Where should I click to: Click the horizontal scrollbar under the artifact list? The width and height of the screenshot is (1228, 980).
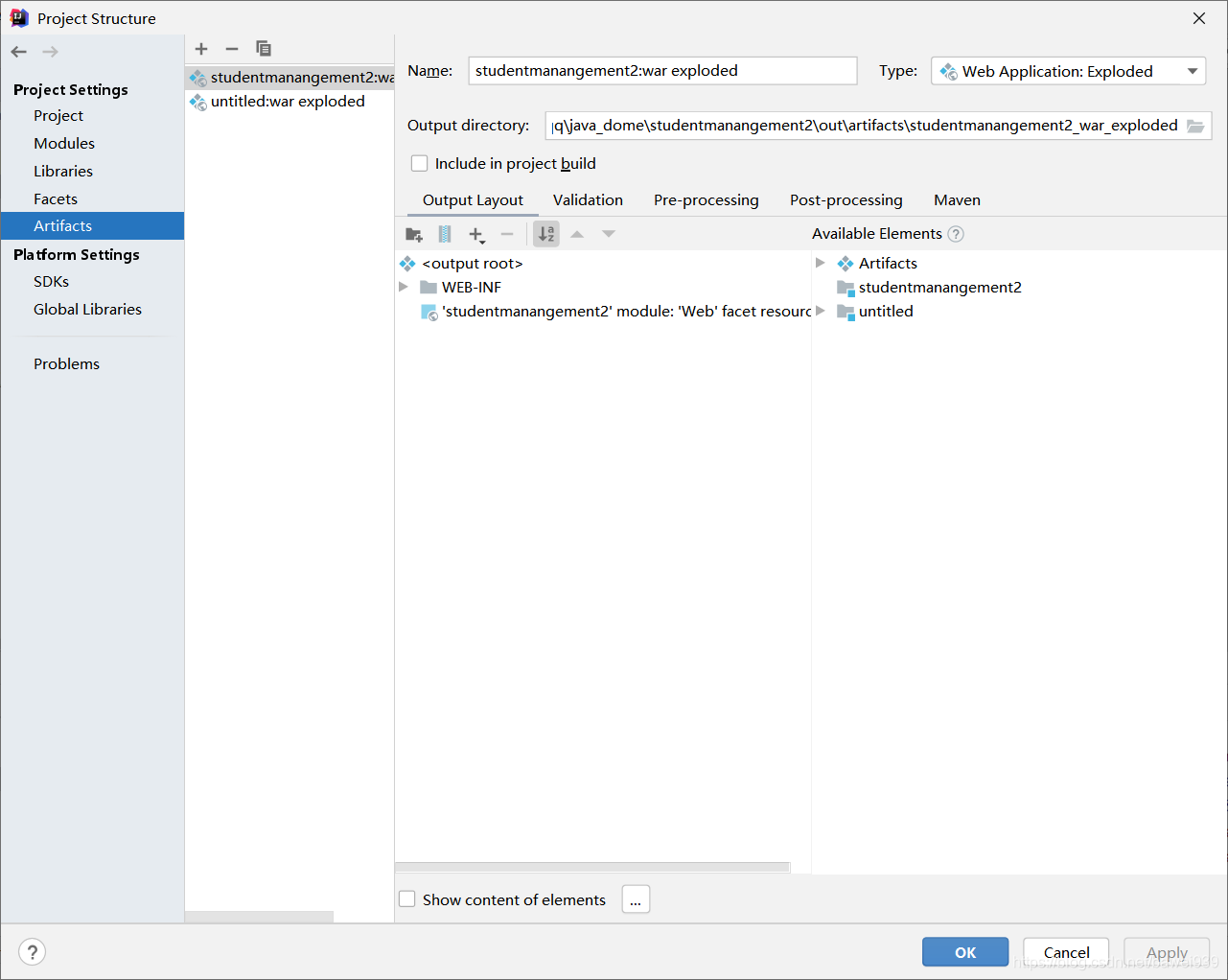pos(259,917)
